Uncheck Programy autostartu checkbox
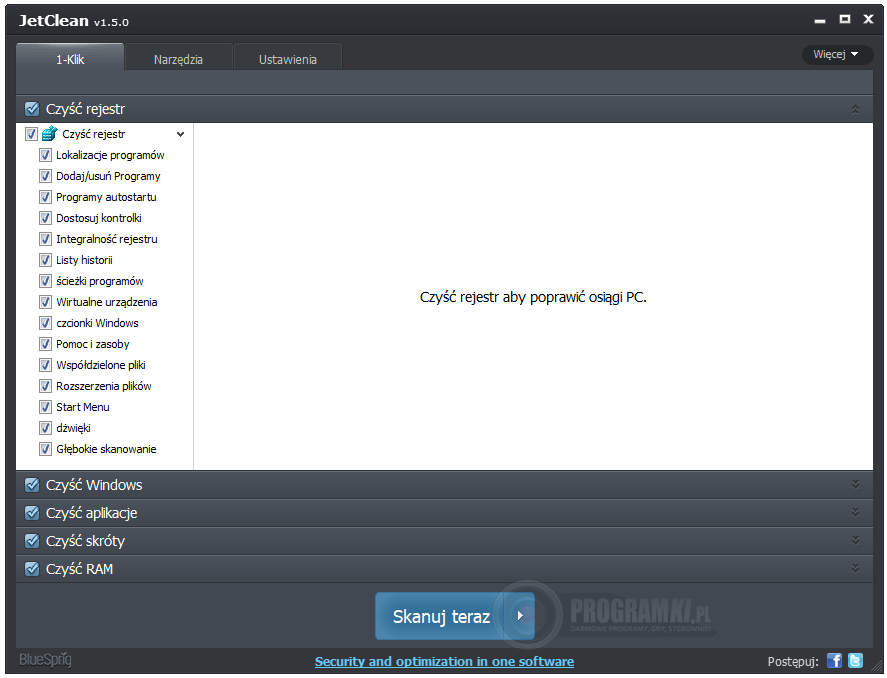This screenshot has height=678, width=887. point(45,197)
